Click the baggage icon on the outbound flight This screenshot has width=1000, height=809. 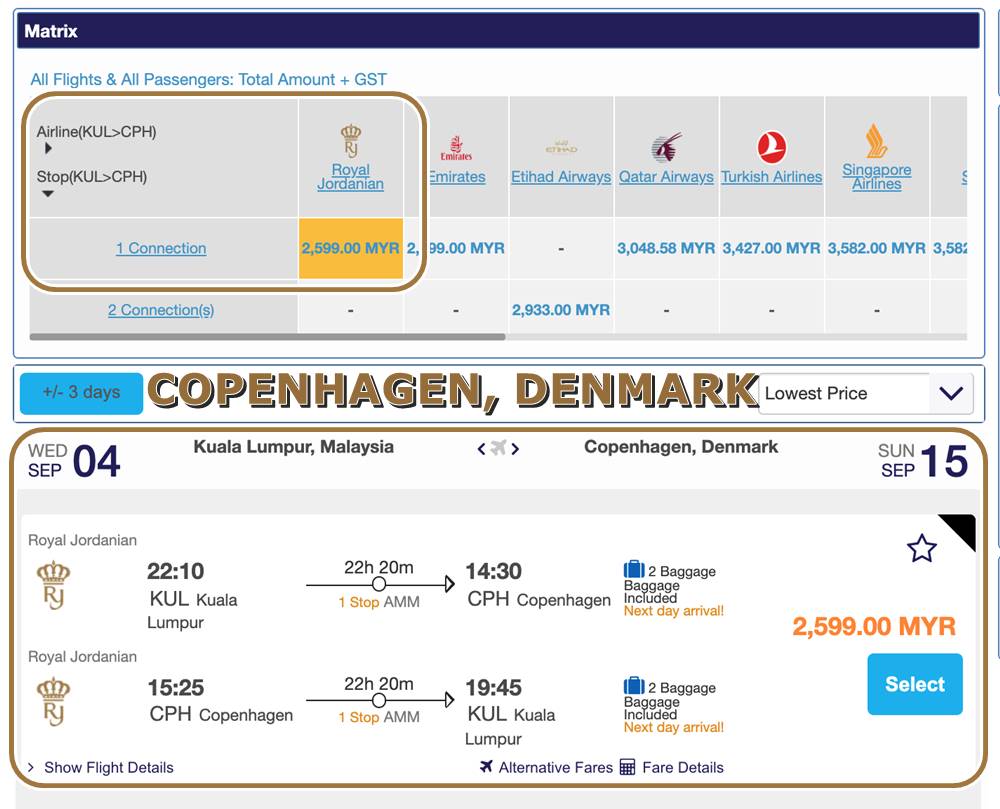point(634,568)
